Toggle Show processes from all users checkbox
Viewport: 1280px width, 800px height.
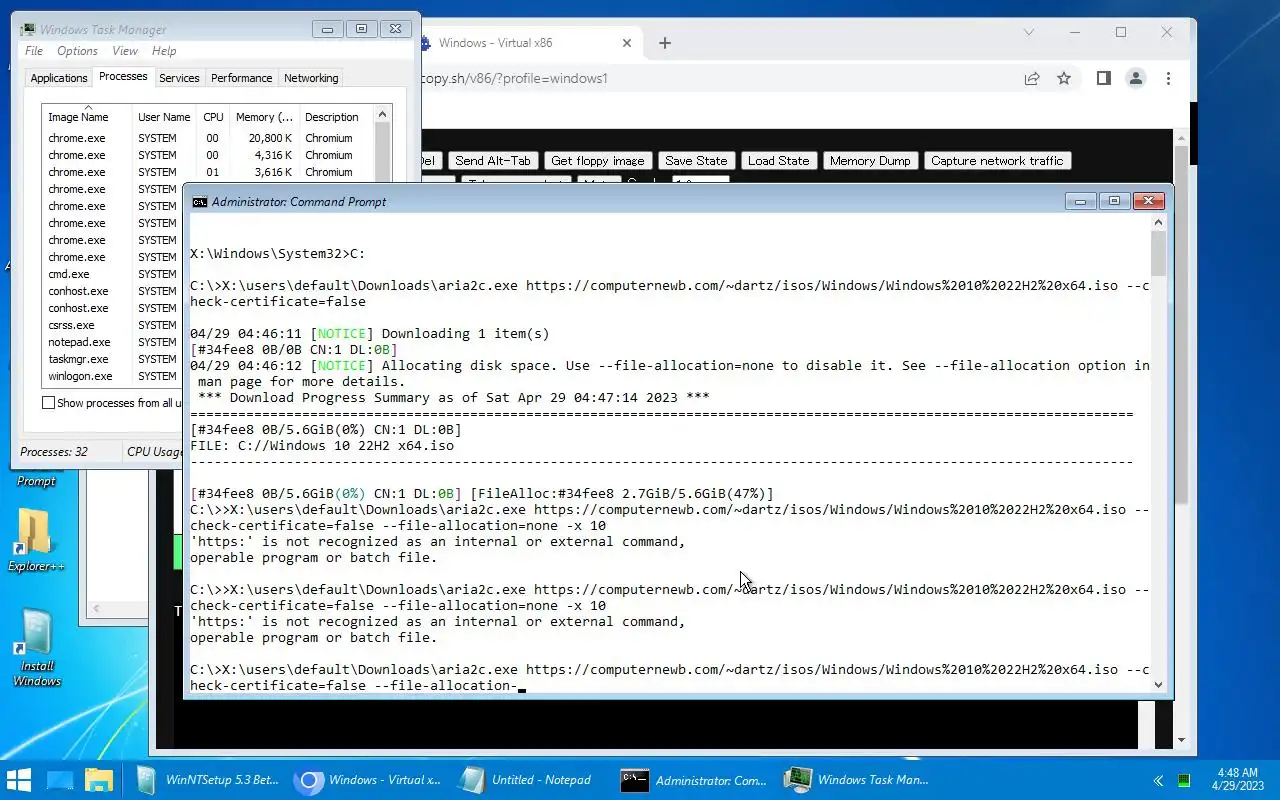click(x=49, y=403)
